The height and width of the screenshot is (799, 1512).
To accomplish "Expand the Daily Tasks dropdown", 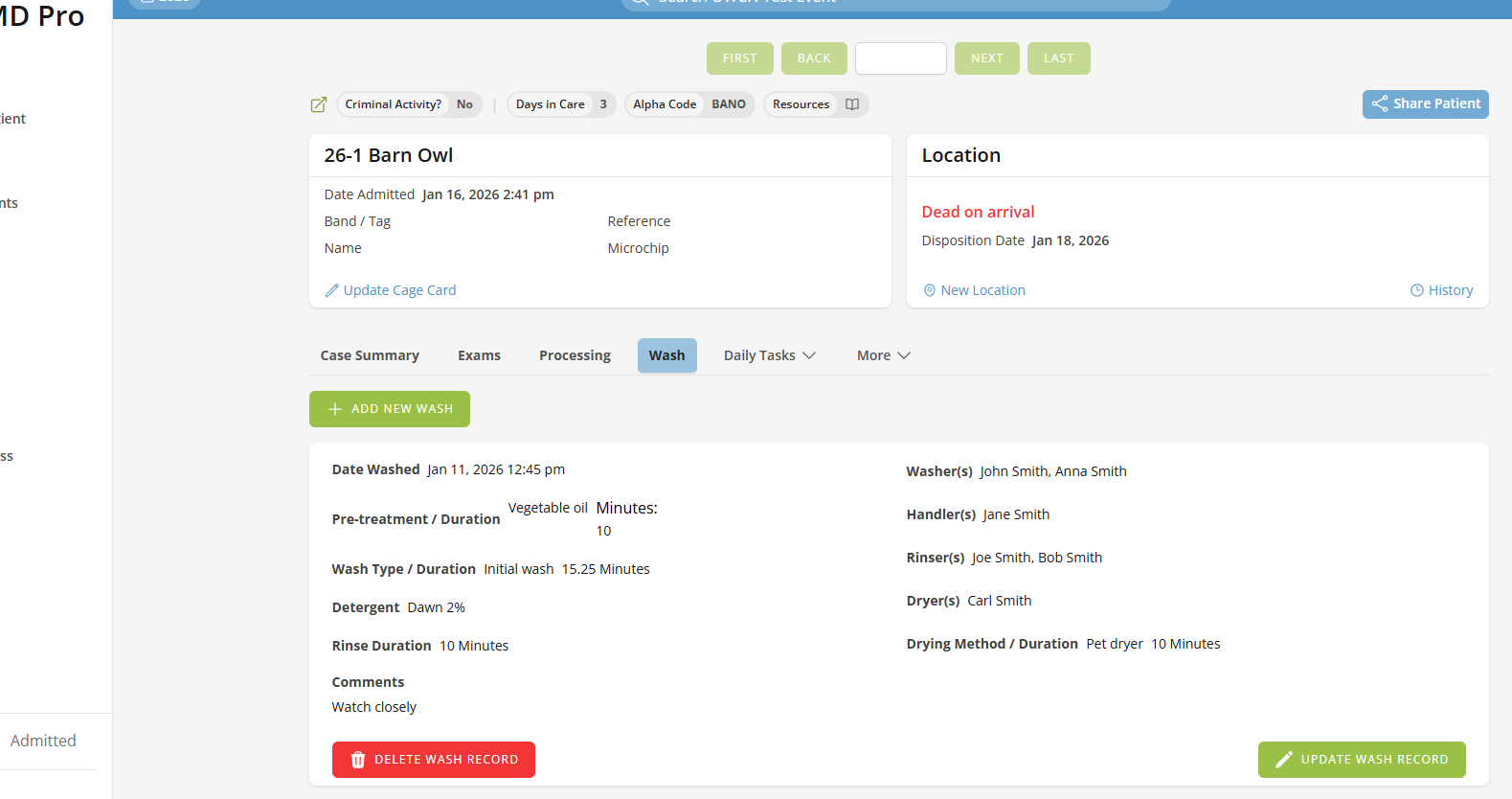I will point(770,355).
